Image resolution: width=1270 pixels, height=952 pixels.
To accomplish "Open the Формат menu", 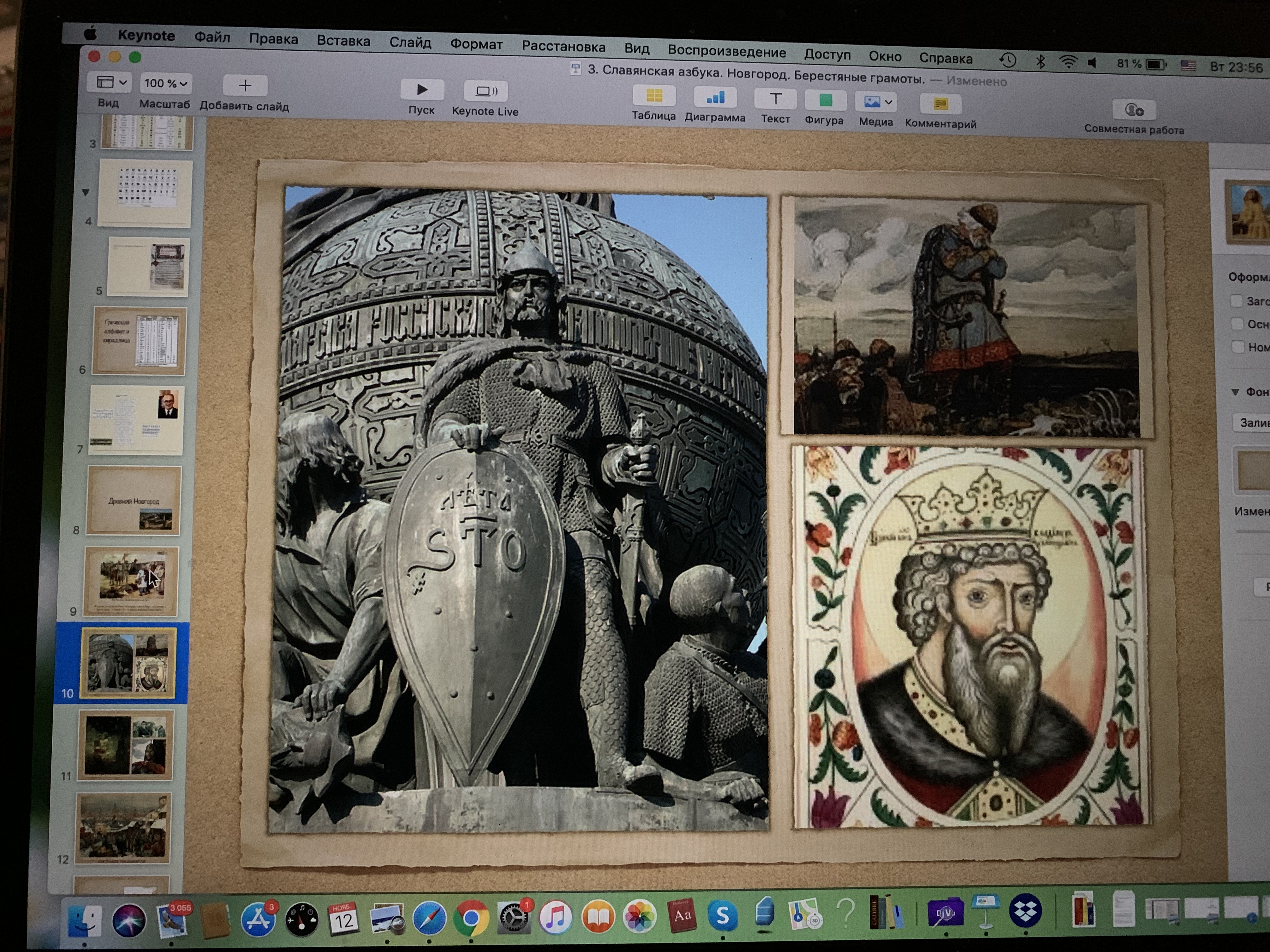I will [476, 44].
